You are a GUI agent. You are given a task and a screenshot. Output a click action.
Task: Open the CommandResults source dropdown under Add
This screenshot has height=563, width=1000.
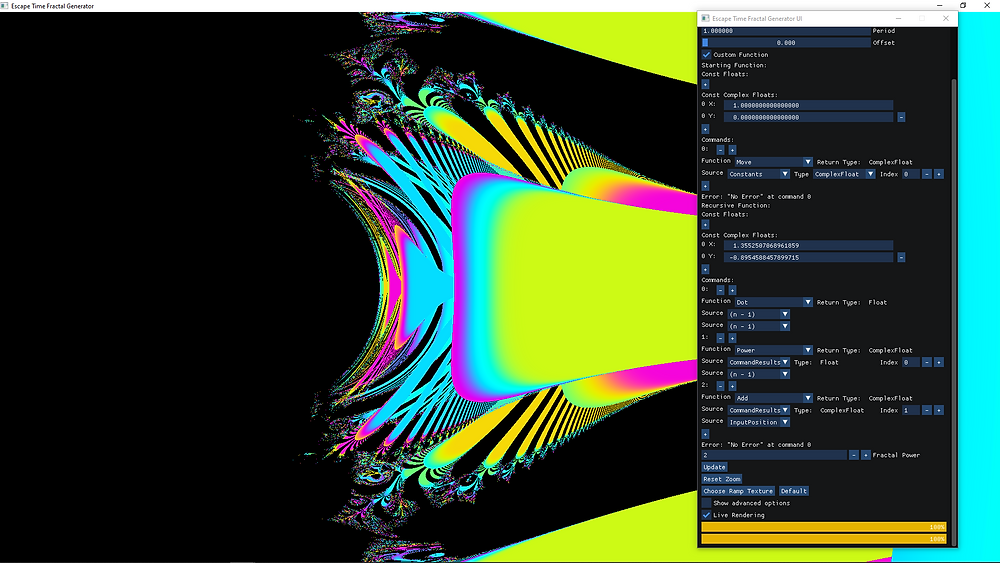[x=759, y=410]
